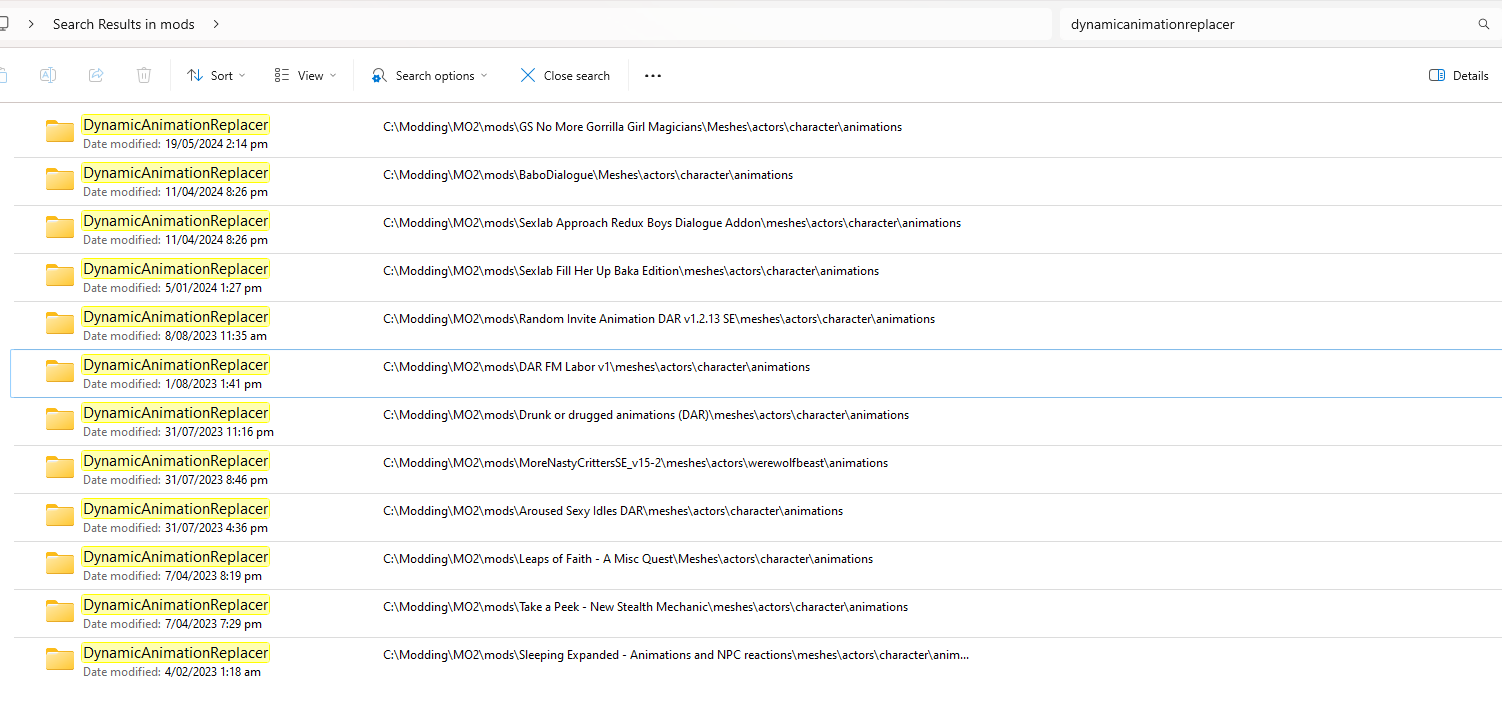1502x708 pixels.
Task: Toggle the Details pane
Action: click(x=1459, y=75)
